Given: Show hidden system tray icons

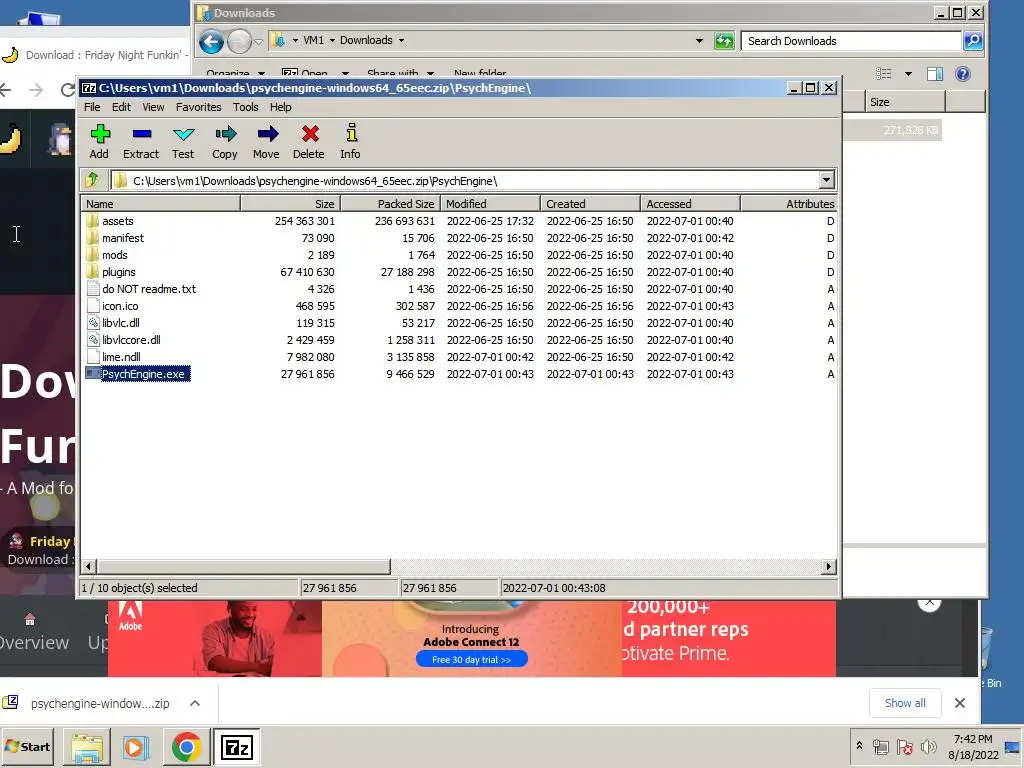Looking at the screenshot, I should (859, 745).
